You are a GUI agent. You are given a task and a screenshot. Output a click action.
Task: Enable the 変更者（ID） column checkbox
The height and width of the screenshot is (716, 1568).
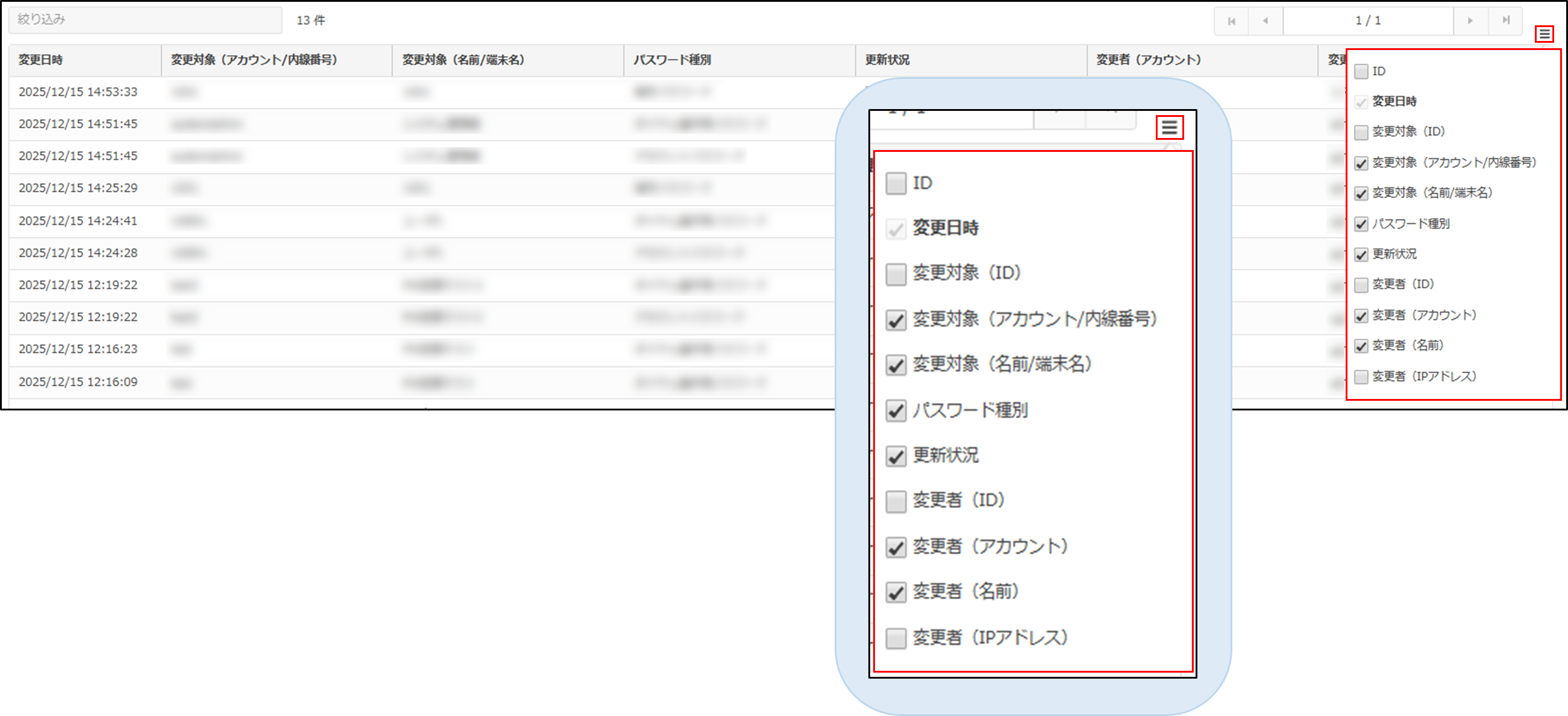coord(1361,285)
